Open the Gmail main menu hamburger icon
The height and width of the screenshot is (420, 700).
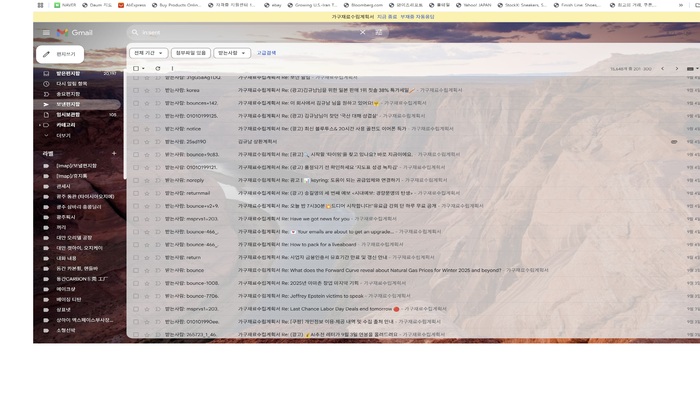[x=46, y=32]
